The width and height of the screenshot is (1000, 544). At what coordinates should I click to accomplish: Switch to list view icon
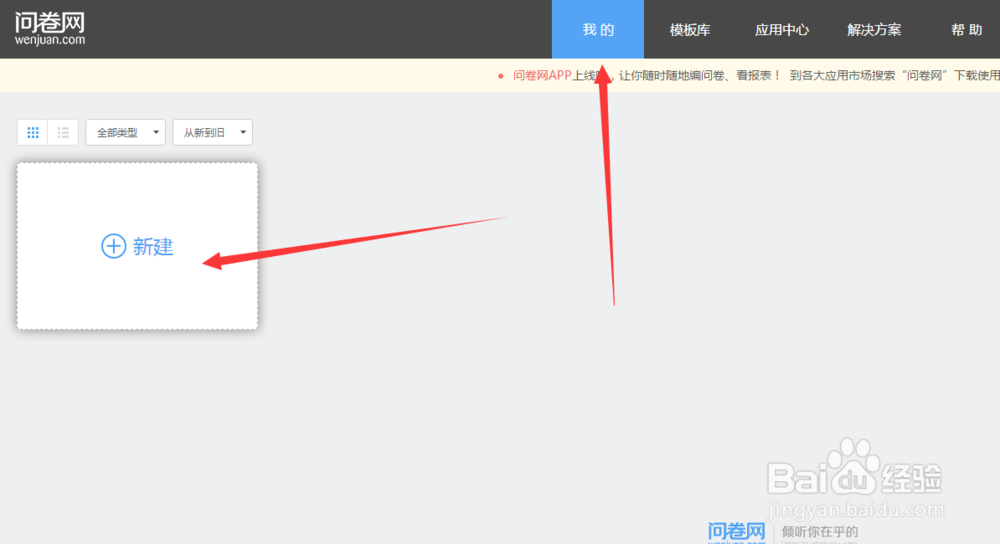click(x=63, y=133)
